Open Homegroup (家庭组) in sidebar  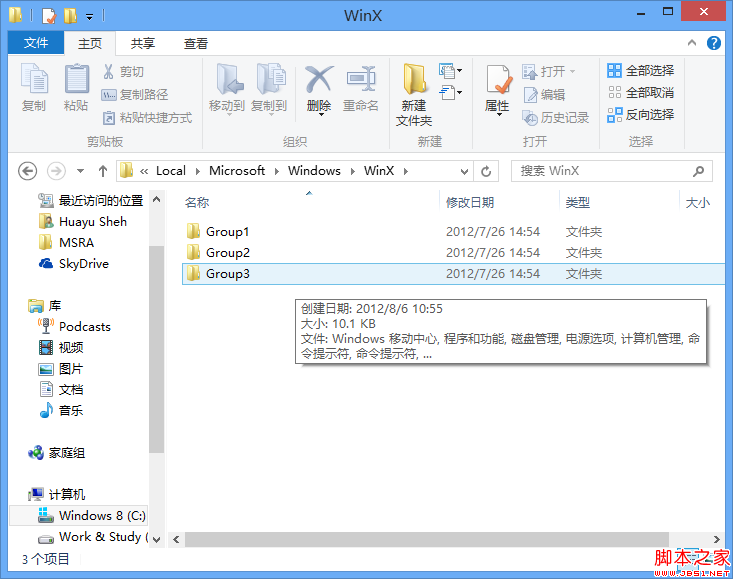pyautogui.click(x=56, y=453)
